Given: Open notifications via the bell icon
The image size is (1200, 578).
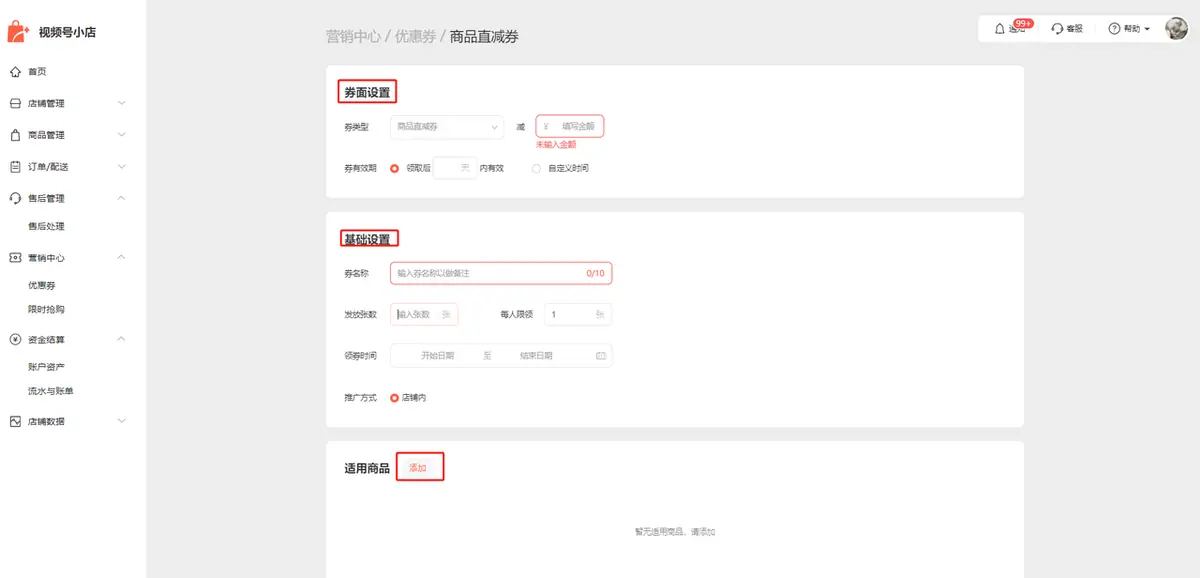Looking at the screenshot, I should coord(1000,29).
